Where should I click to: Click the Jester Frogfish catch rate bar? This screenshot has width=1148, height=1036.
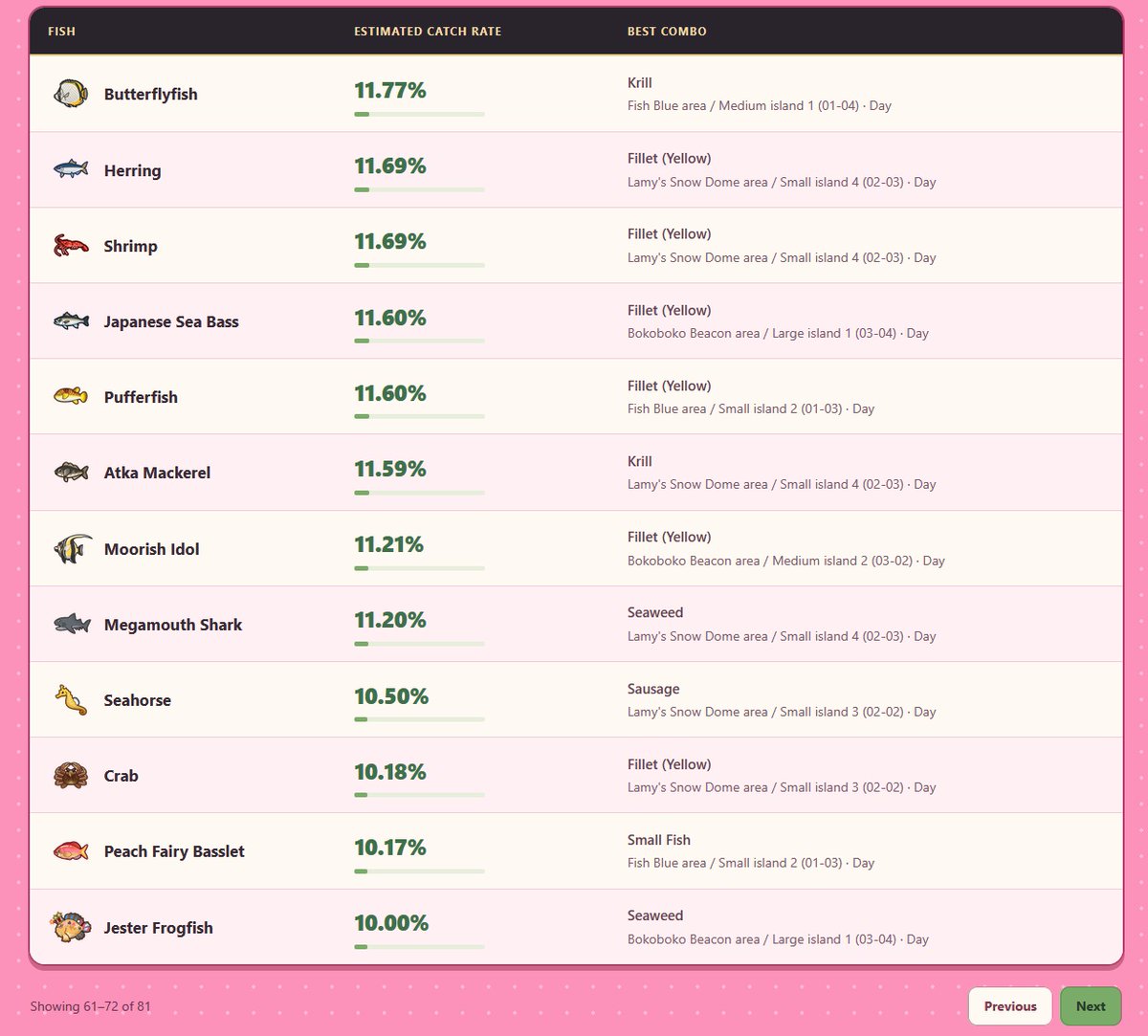[419, 947]
